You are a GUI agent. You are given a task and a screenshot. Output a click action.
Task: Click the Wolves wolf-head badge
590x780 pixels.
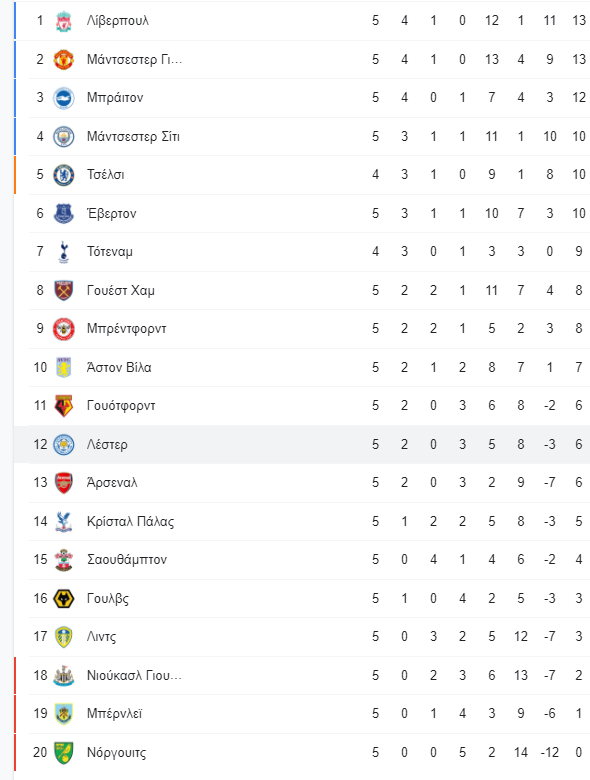pos(64,598)
